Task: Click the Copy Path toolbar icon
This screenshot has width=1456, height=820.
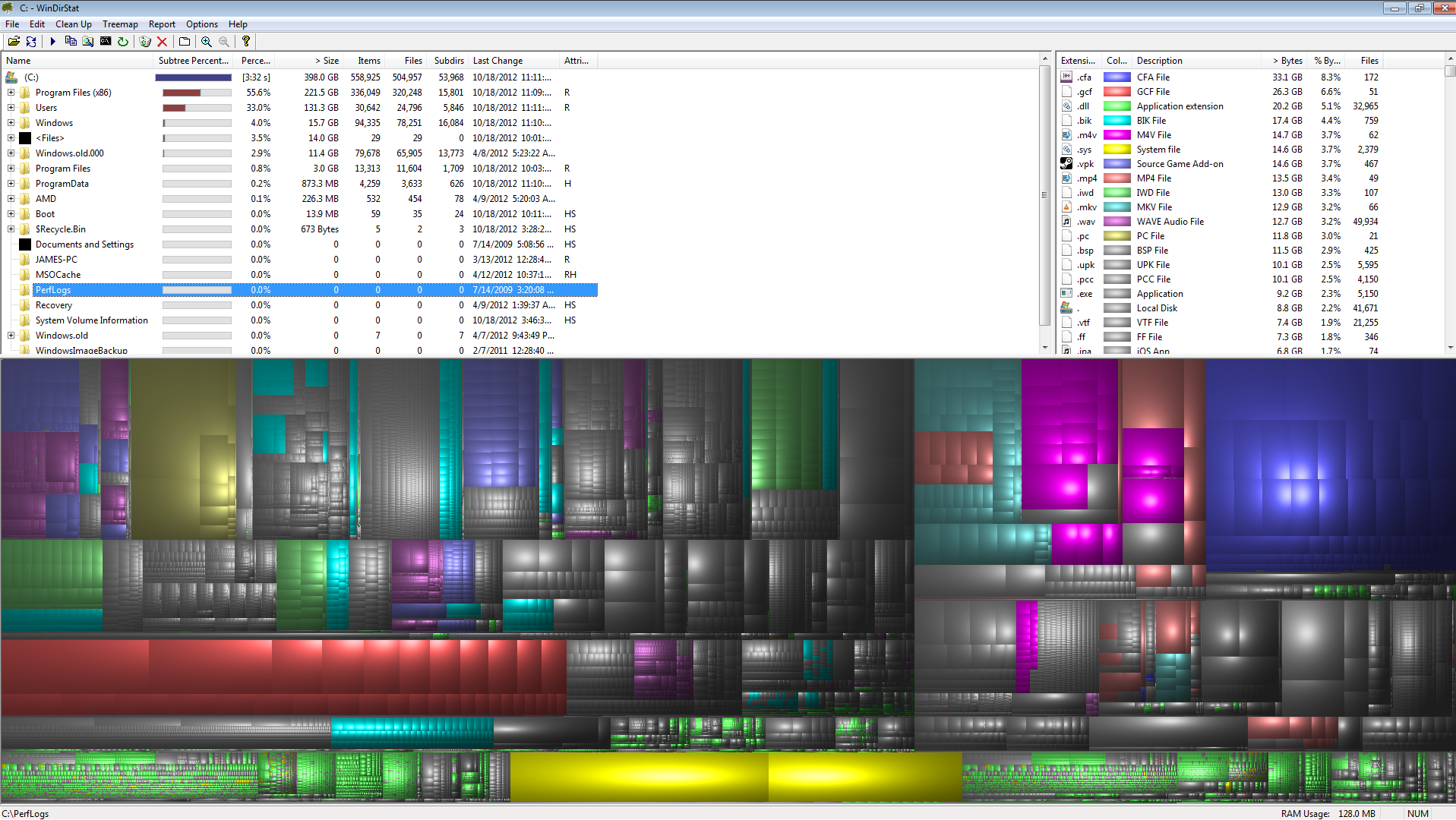Action: tap(71, 42)
